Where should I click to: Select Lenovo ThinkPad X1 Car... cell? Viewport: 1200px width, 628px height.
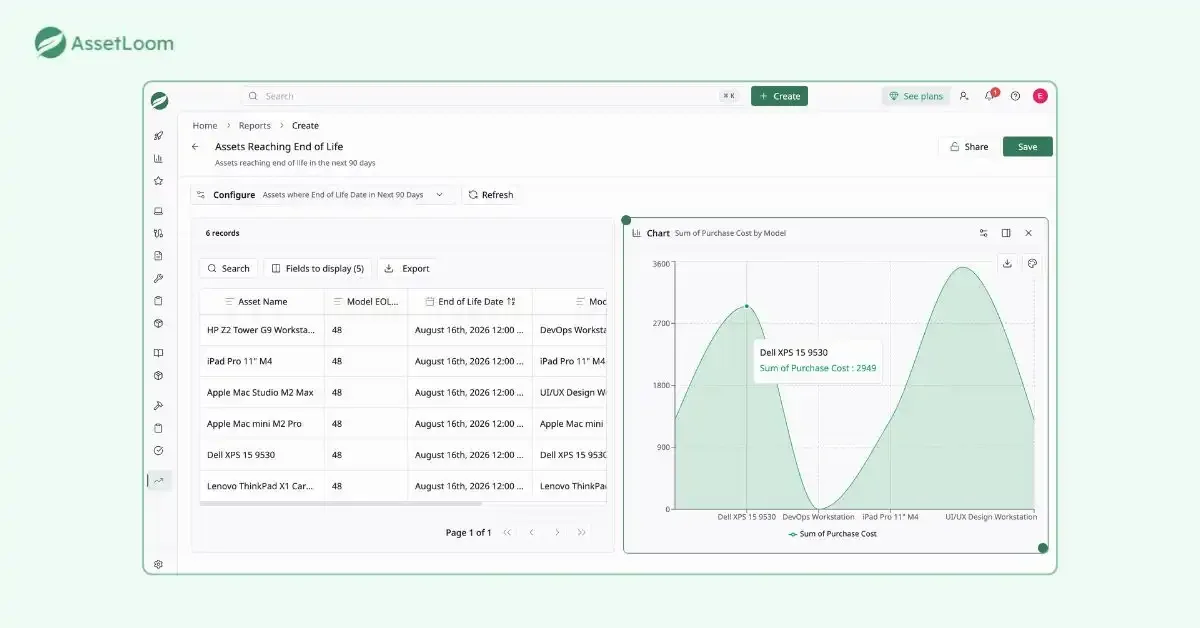point(262,486)
